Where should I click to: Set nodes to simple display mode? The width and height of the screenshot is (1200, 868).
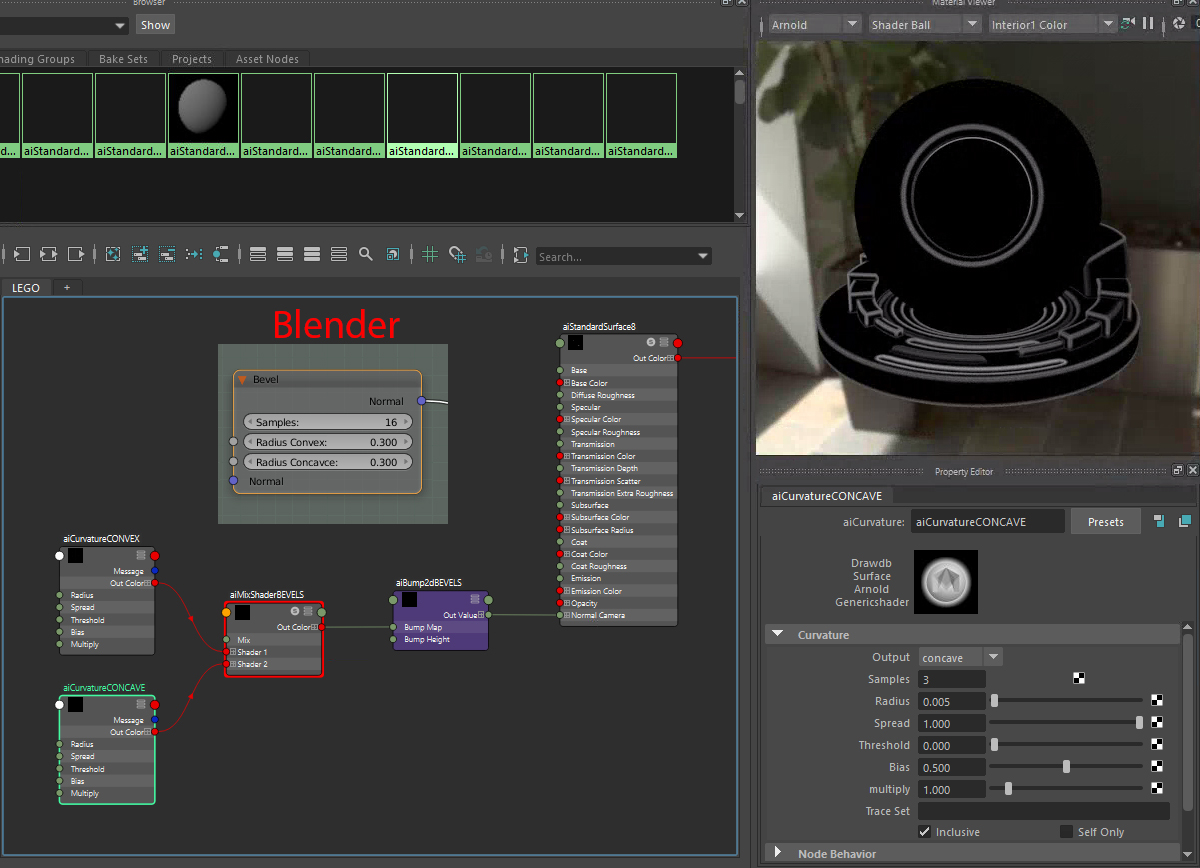coord(258,254)
